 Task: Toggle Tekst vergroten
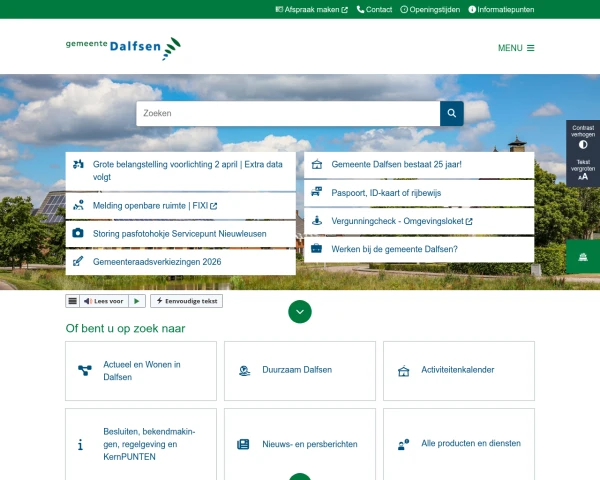583,170
